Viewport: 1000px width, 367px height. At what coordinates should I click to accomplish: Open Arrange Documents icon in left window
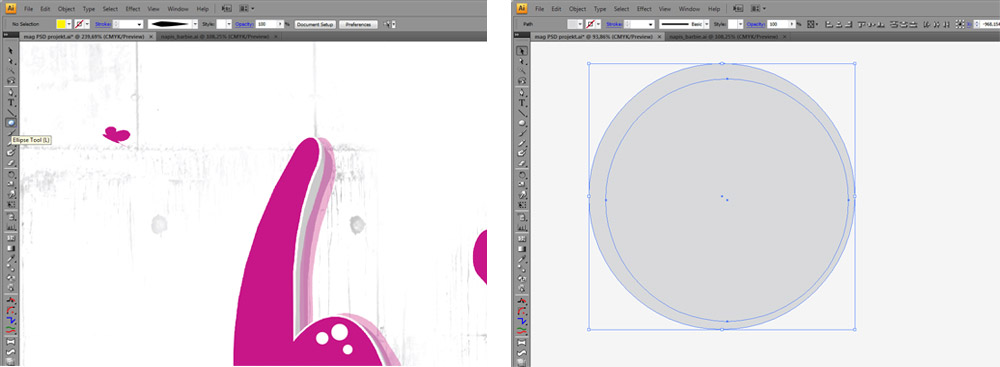(x=247, y=9)
